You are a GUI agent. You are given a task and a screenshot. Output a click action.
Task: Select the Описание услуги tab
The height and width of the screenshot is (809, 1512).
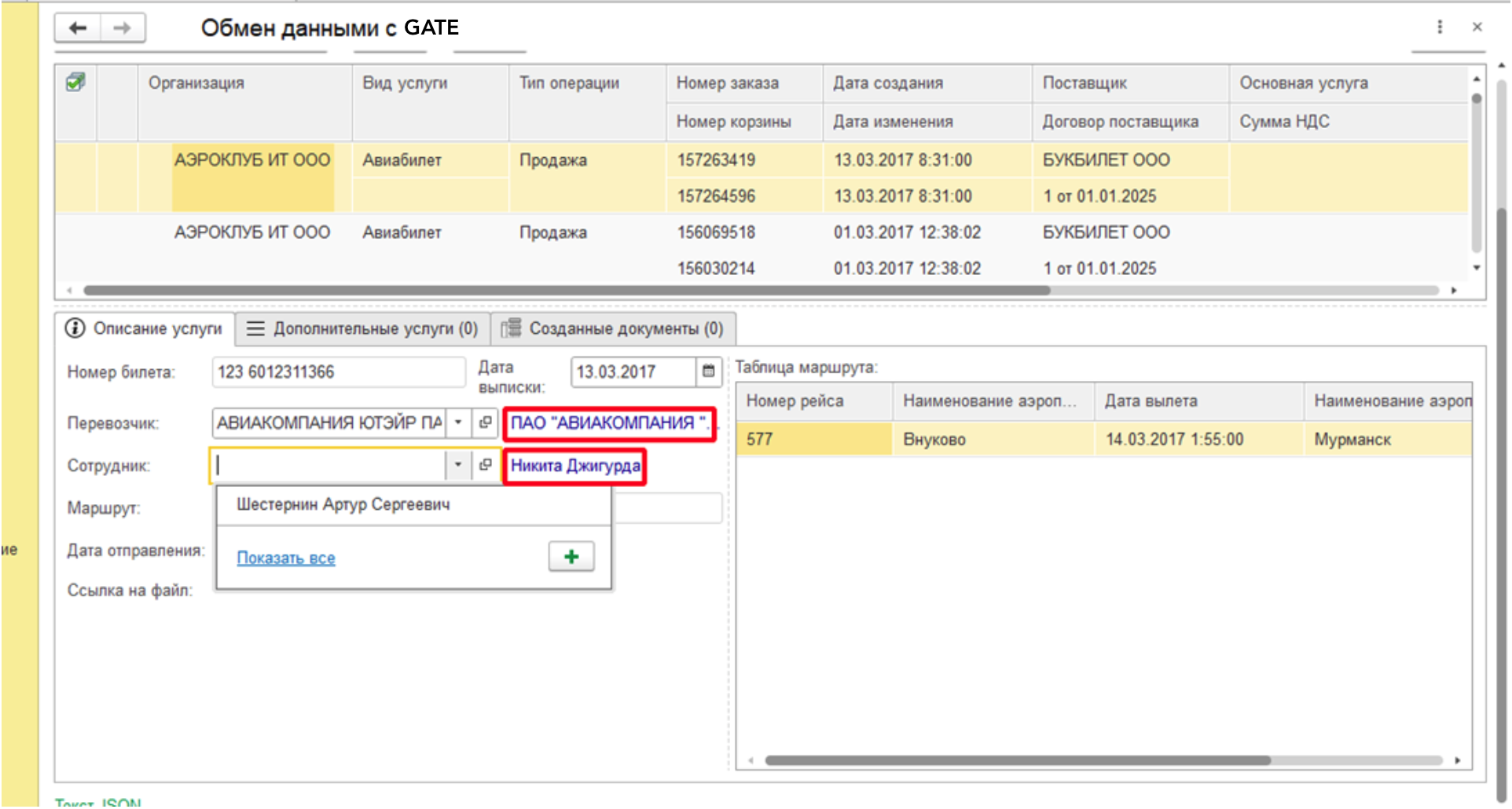click(x=145, y=328)
